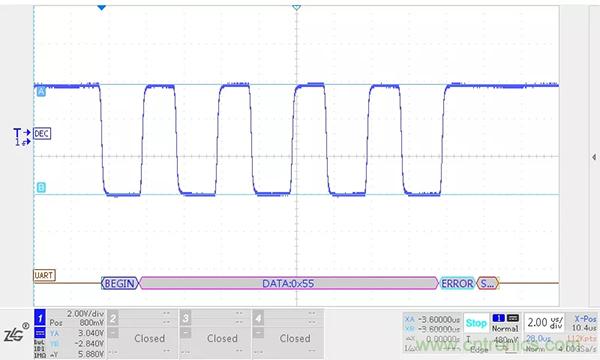Expand the collapsed side panel arrow
Image resolution: width=600 pixels, height=360 pixels.
[x=593, y=157]
